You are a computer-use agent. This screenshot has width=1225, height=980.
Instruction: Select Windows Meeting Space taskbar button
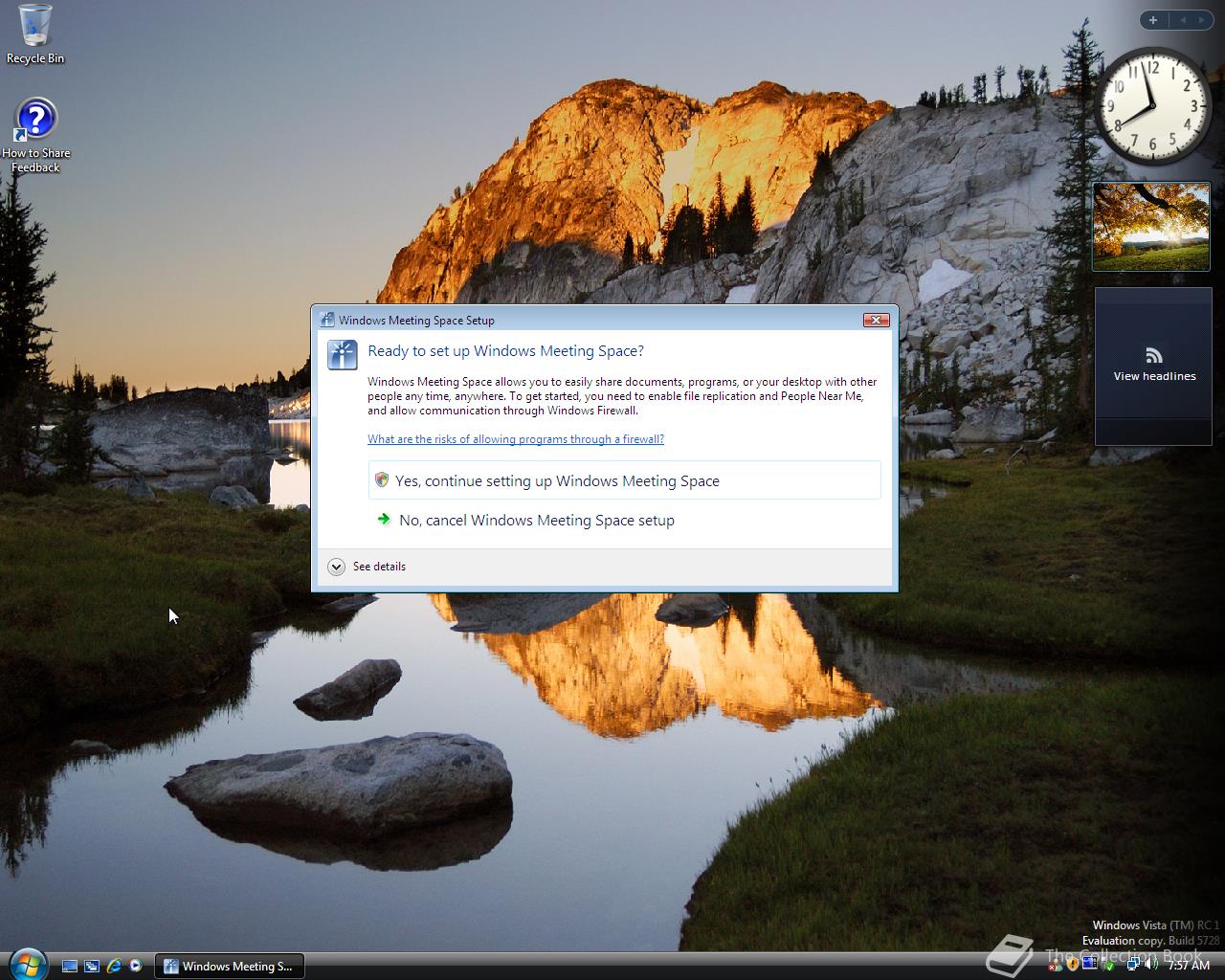[229, 966]
